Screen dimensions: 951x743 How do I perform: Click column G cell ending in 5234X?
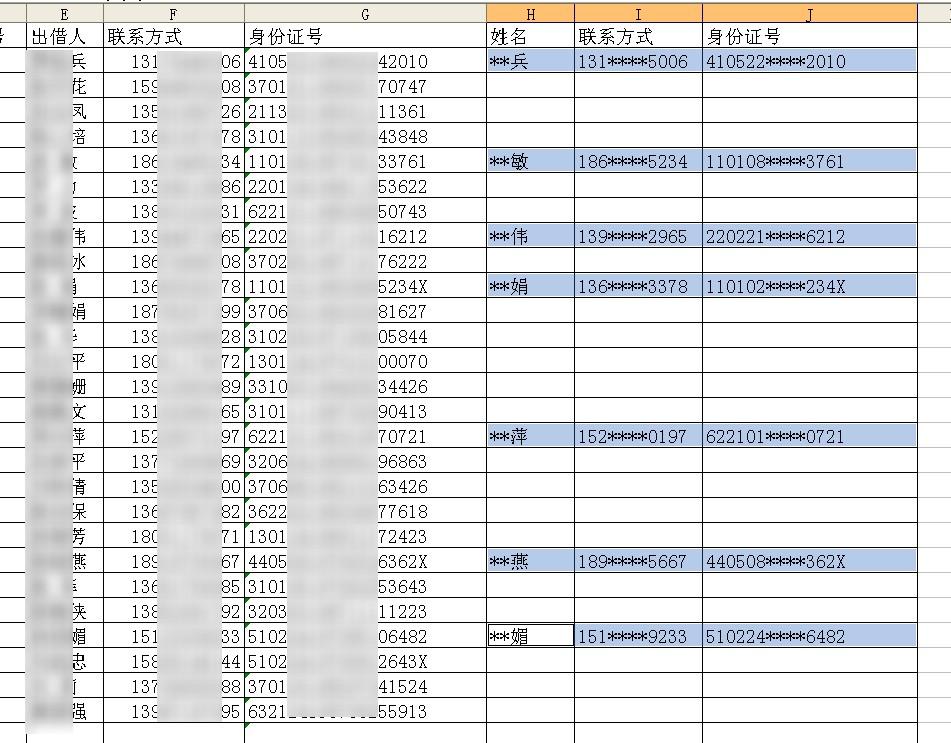point(365,286)
